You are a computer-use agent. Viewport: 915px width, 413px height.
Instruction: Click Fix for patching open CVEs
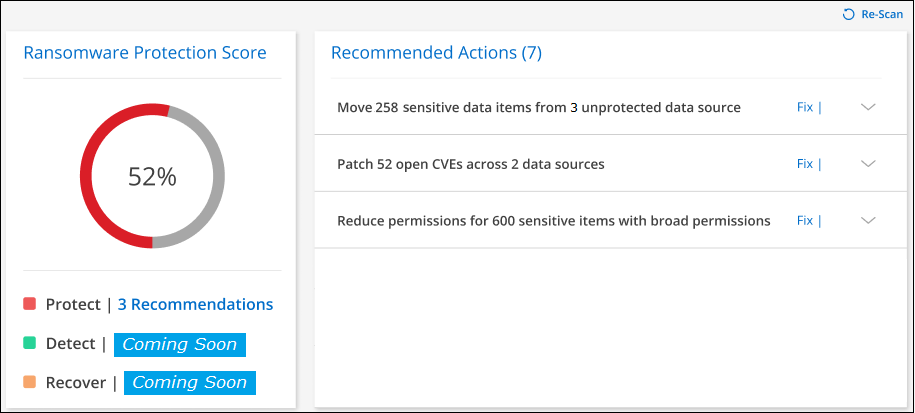(805, 164)
